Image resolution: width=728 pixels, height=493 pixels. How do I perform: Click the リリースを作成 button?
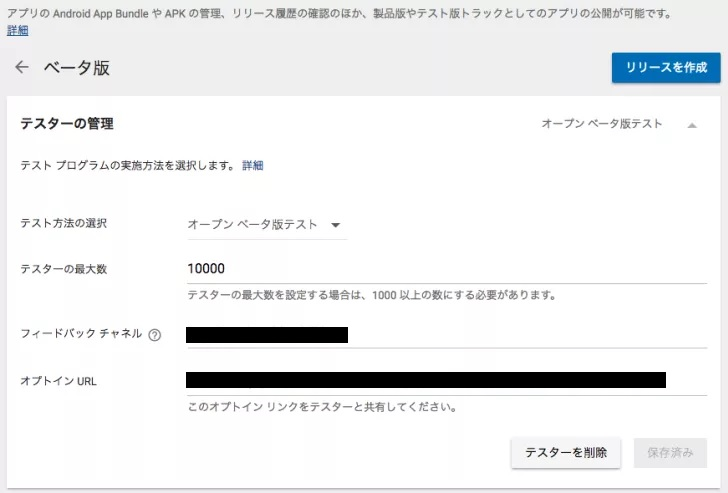[x=666, y=68]
